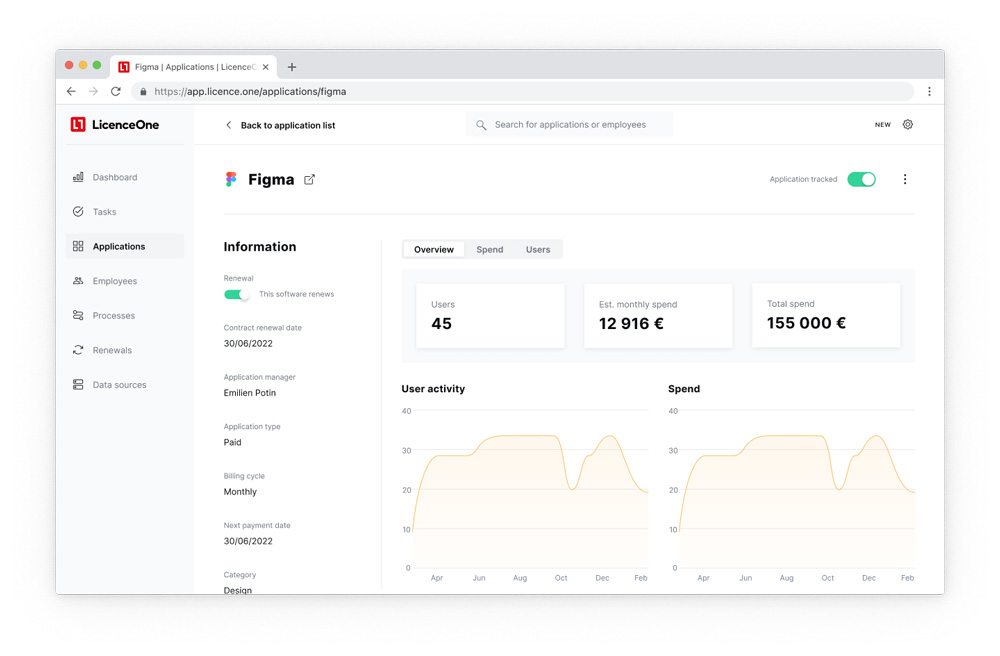This screenshot has width=1000, height=656.
Task: Toggle the Application tracked switch
Action: (862, 179)
